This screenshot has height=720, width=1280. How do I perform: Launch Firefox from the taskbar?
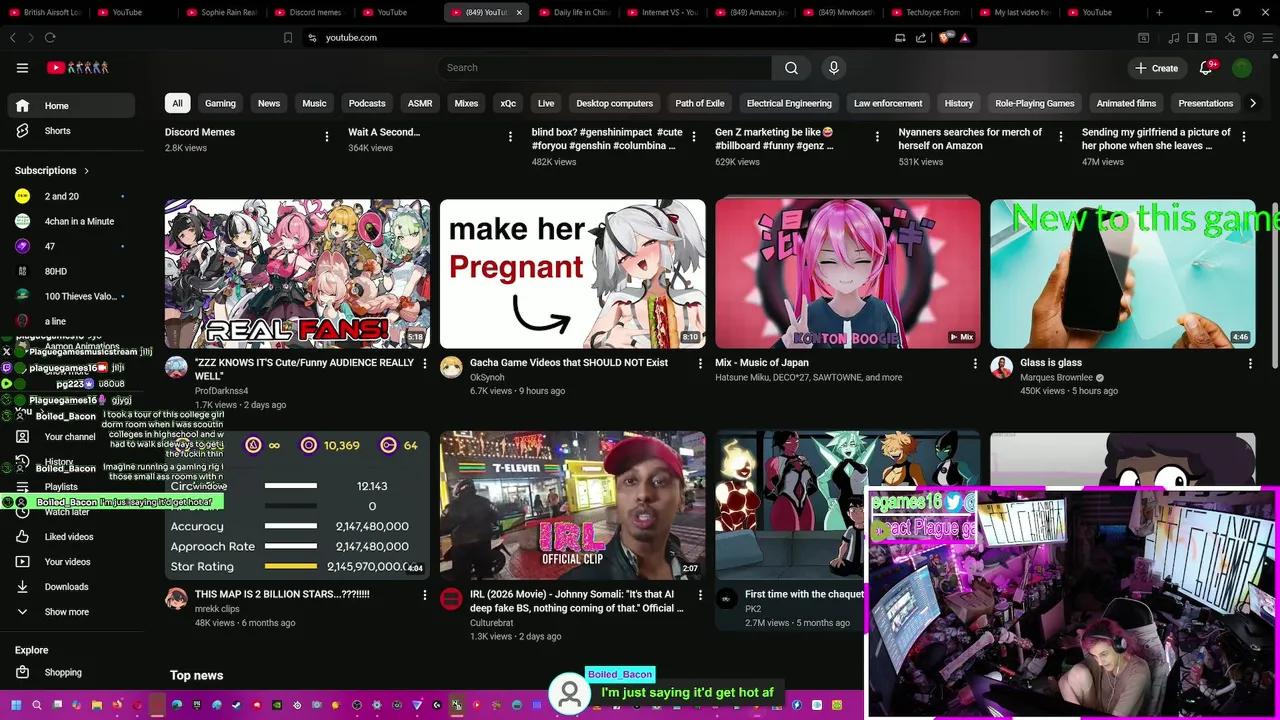click(117, 705)
